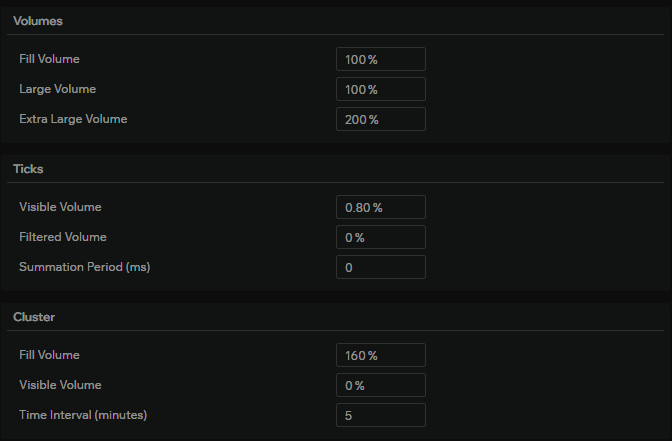Click the Extra Large Volume label
Image resolution: width=672 pixels, height=441 pixels.
coord(73,119)
